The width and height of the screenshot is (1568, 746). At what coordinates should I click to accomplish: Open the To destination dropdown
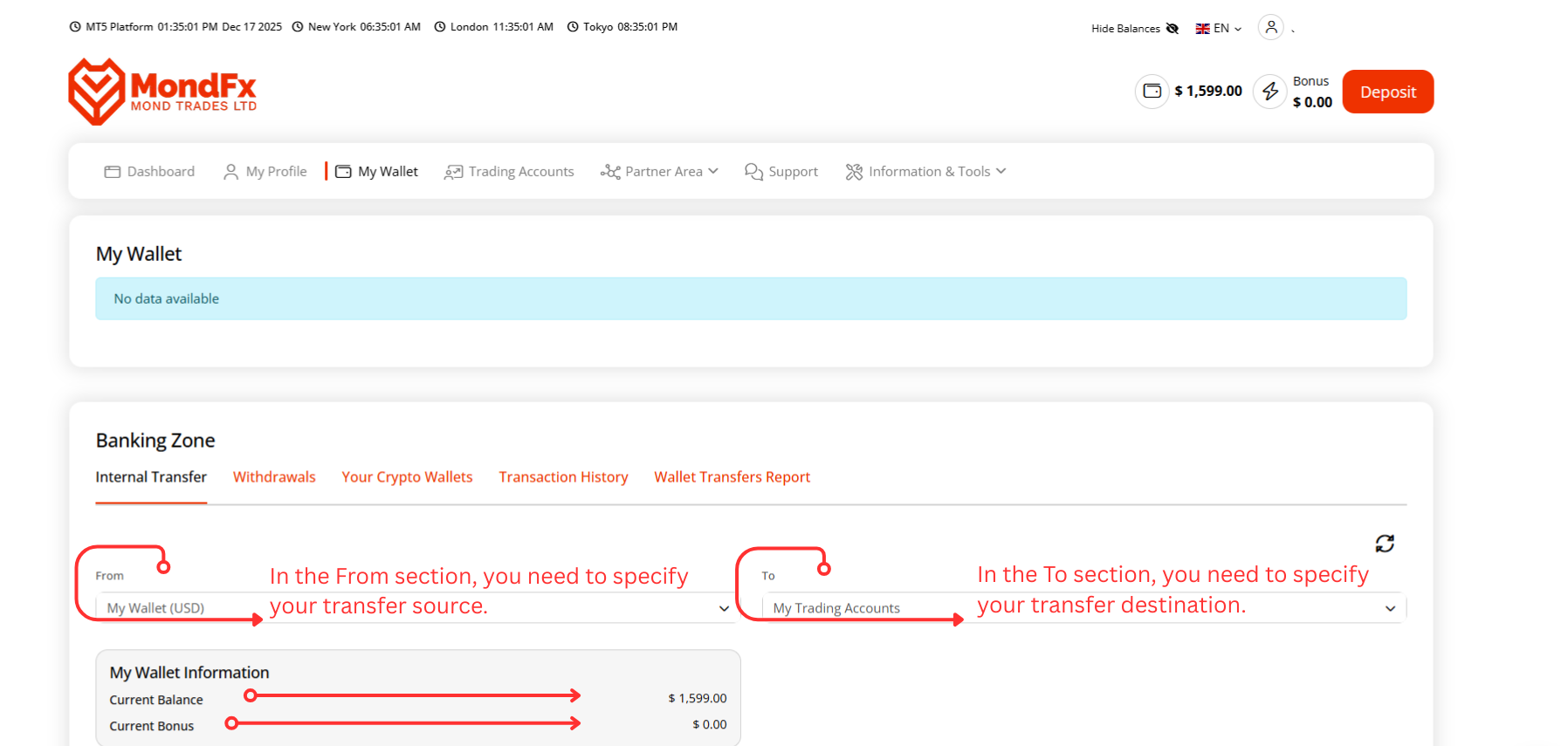click(x=1083, y=608)
